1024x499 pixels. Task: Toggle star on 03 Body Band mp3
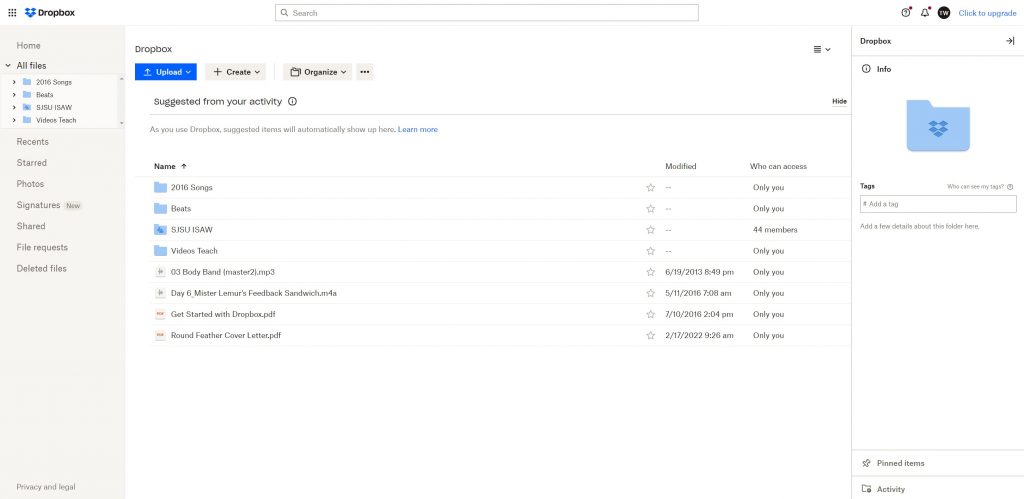click(650, 272)
